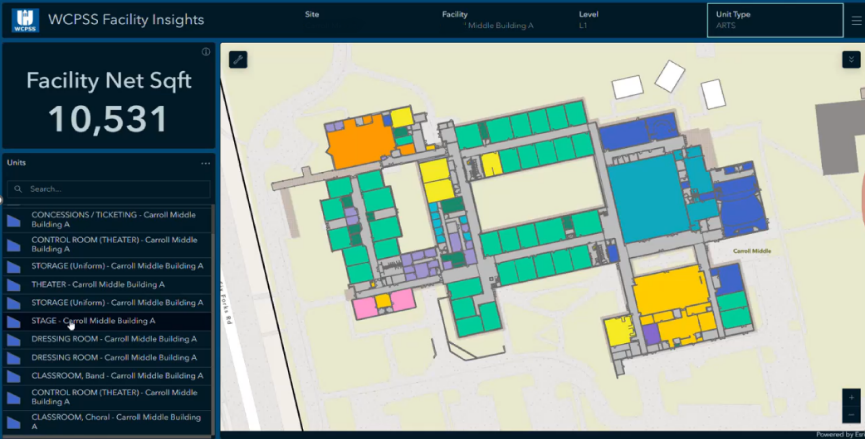This screenshot has height=439, width=865.
Task: Click polygon icon of CLASSROOM, Choral row
Action: tap(14, 422)
